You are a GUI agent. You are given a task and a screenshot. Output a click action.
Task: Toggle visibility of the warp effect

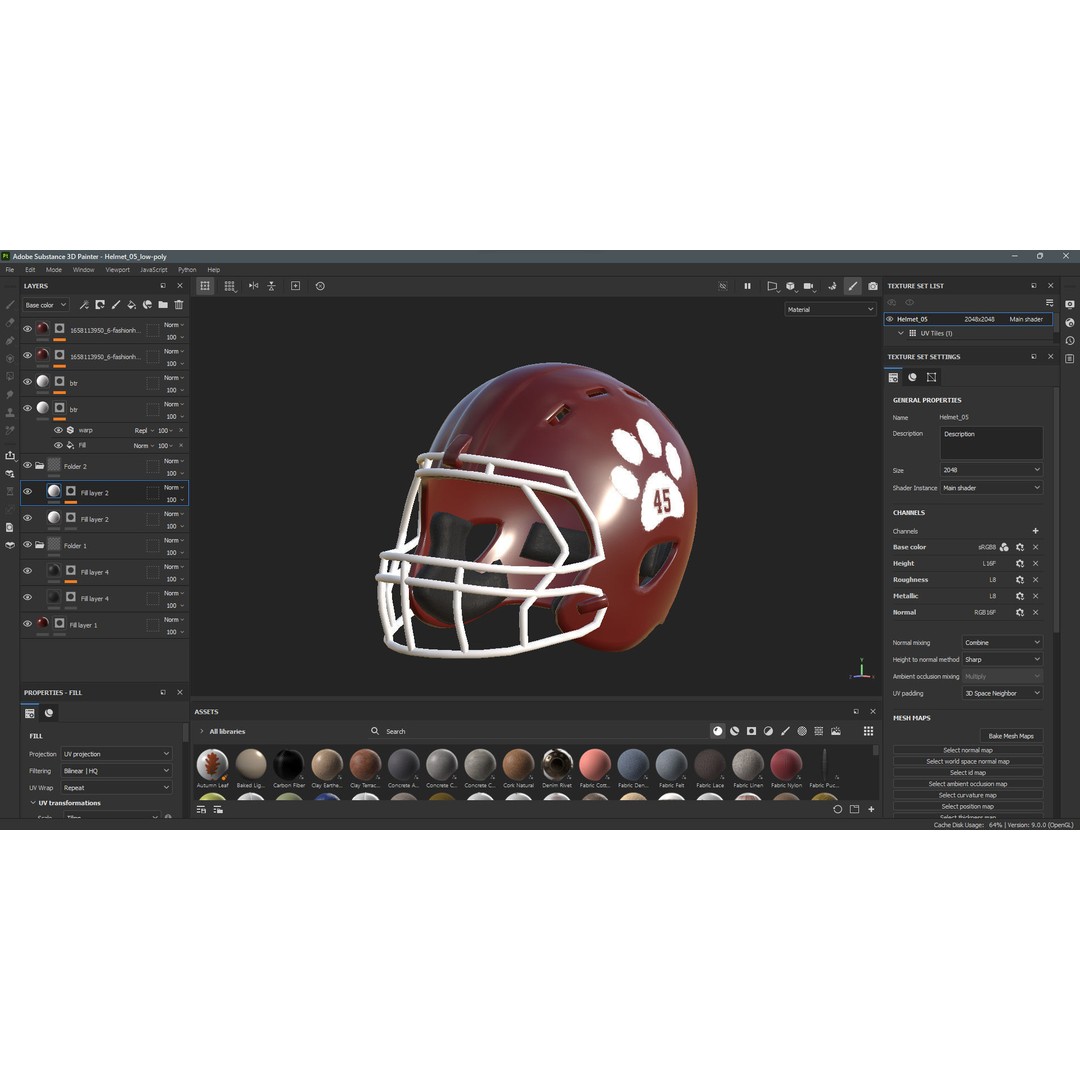57,430
